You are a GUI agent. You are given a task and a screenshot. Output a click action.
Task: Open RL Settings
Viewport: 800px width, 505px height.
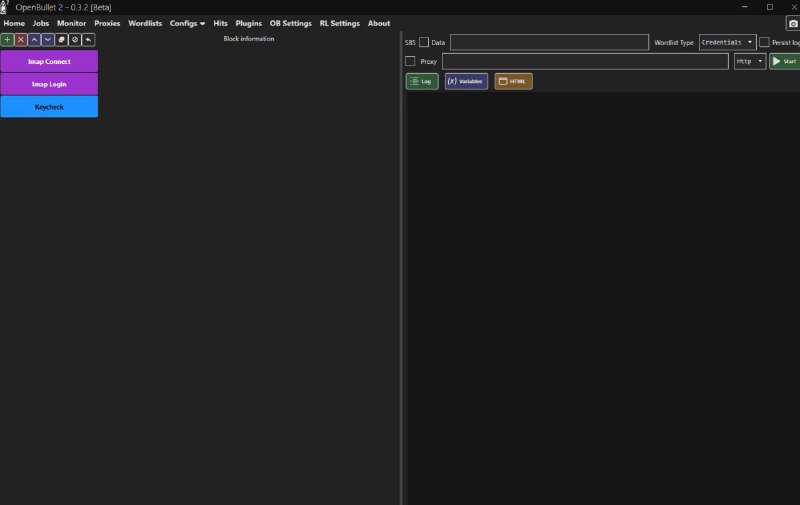[340, 23]
